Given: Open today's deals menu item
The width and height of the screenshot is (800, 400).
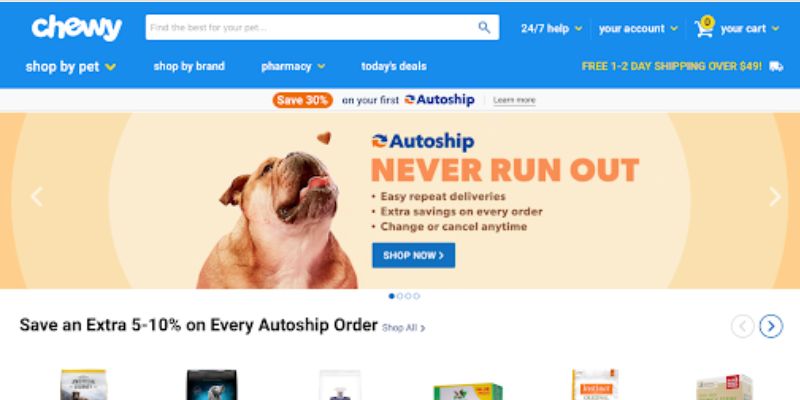Looking at the screenshot, I should click(394, 66).
